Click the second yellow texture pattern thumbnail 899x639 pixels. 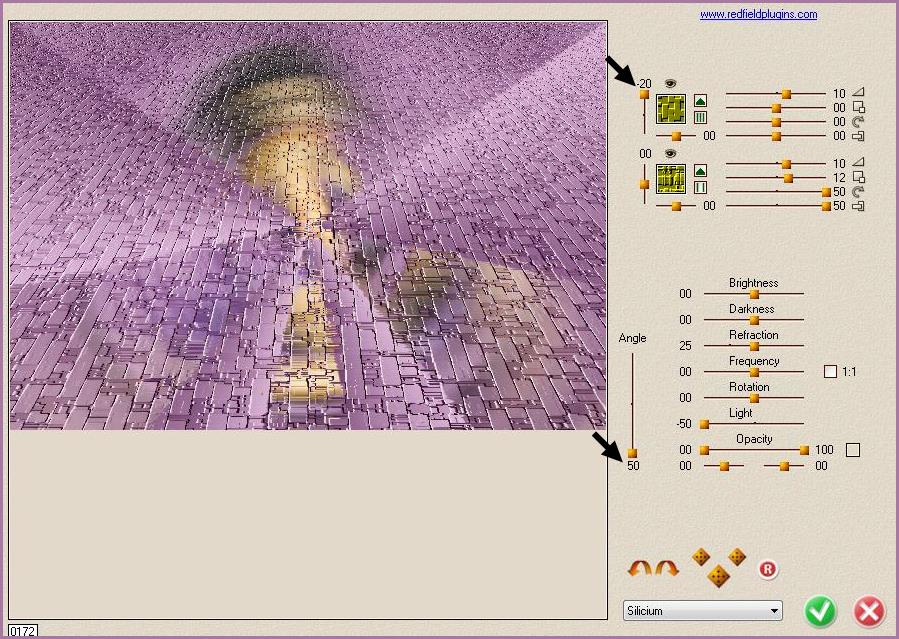pos(670,179)
